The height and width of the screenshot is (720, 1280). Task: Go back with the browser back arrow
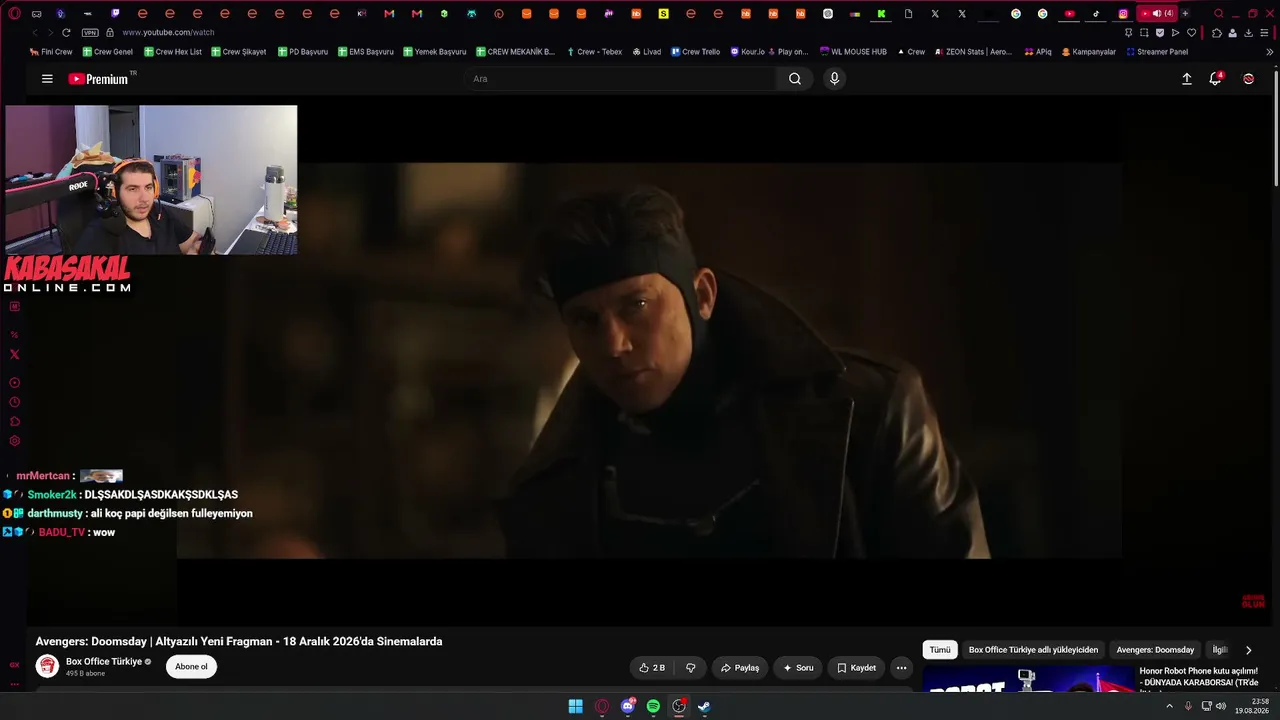coord(35,33)
